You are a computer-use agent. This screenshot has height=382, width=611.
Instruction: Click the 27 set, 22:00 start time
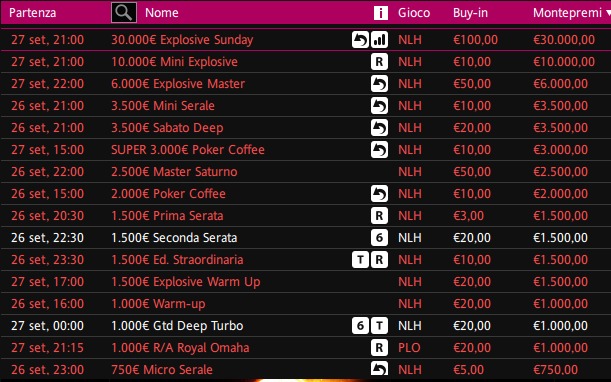[47, 84]
